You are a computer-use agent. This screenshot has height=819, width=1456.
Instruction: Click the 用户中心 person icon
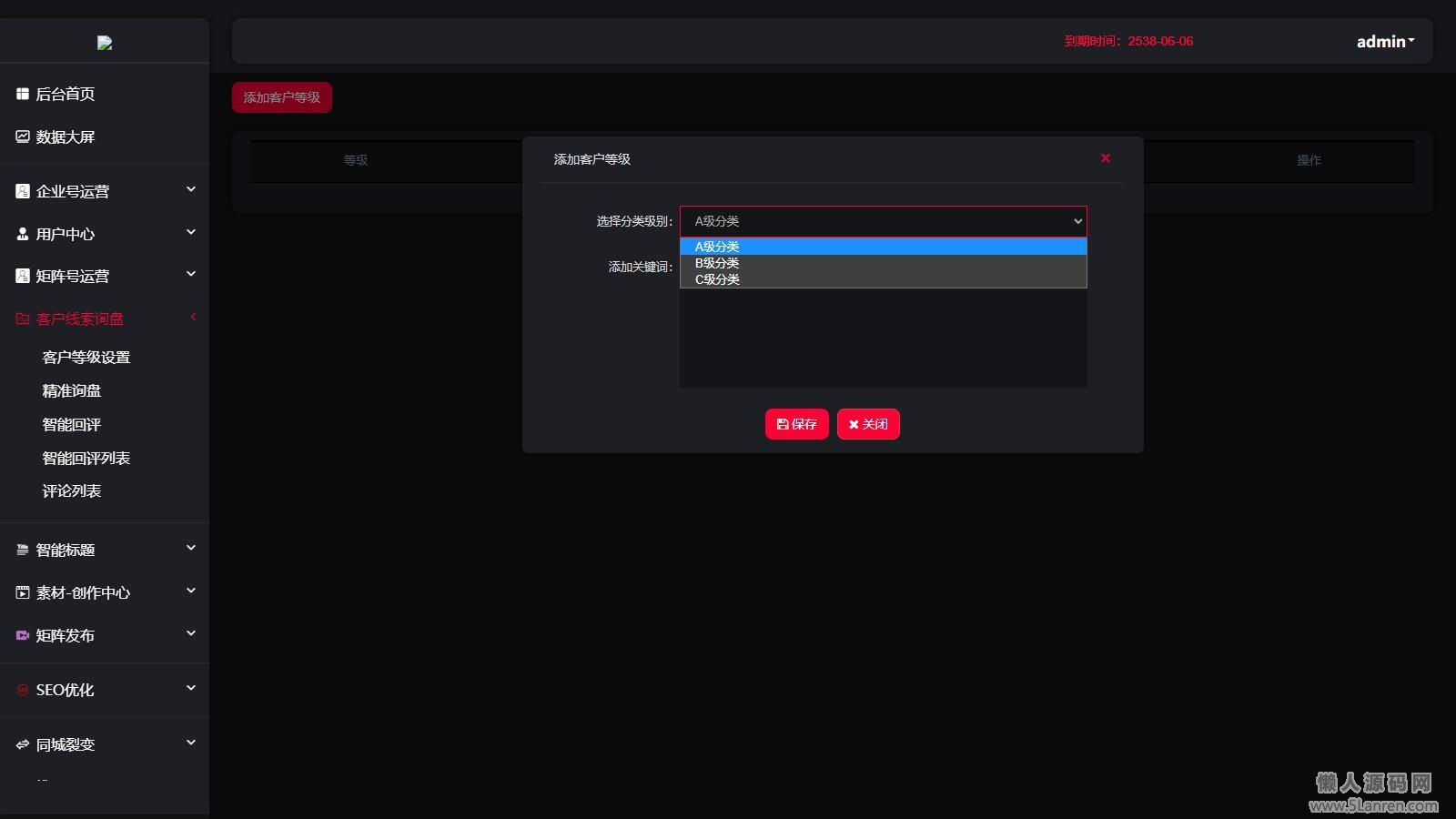pos(23,234)
